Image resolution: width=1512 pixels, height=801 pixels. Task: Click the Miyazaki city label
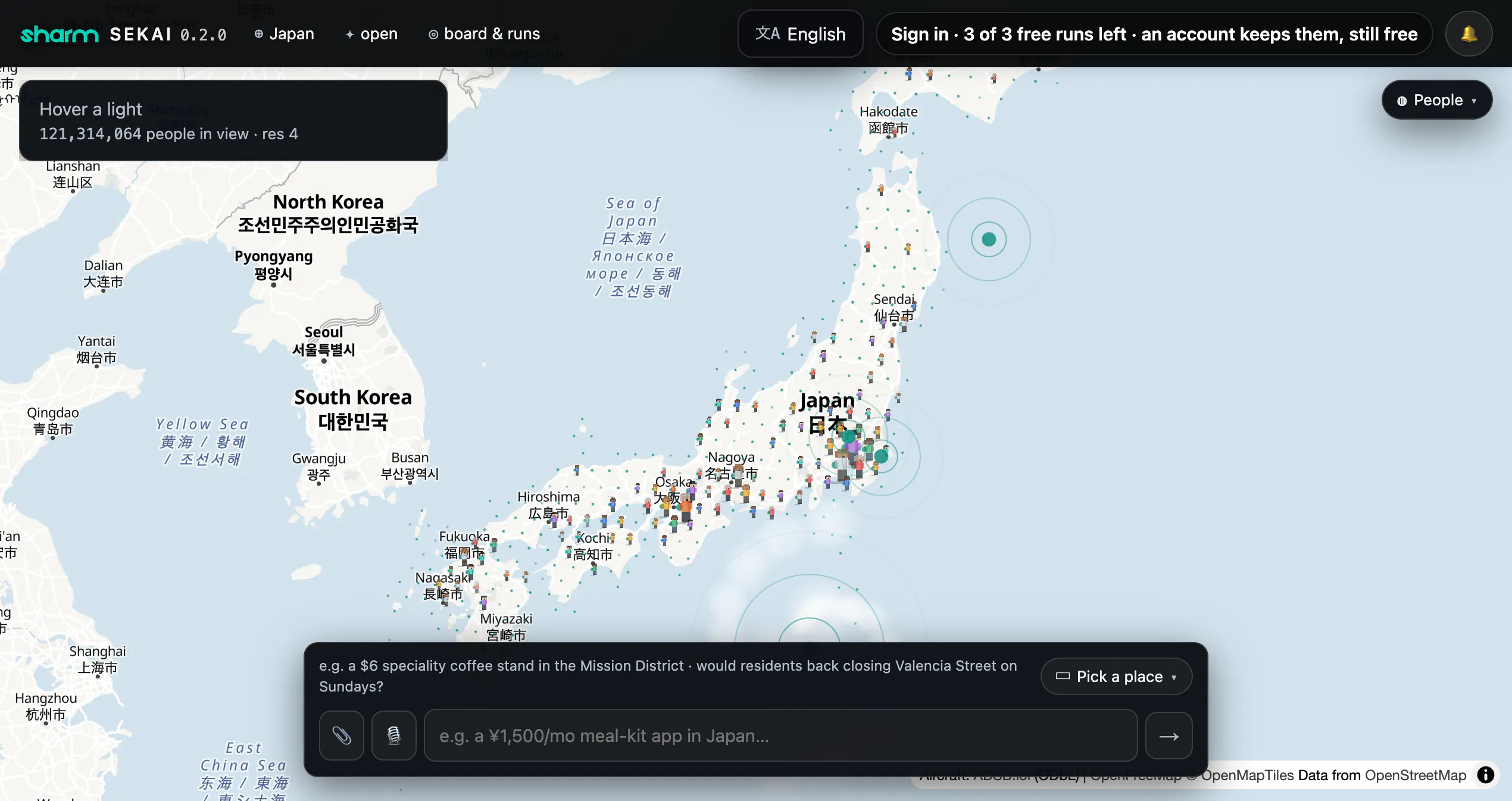tap(506, 627)
